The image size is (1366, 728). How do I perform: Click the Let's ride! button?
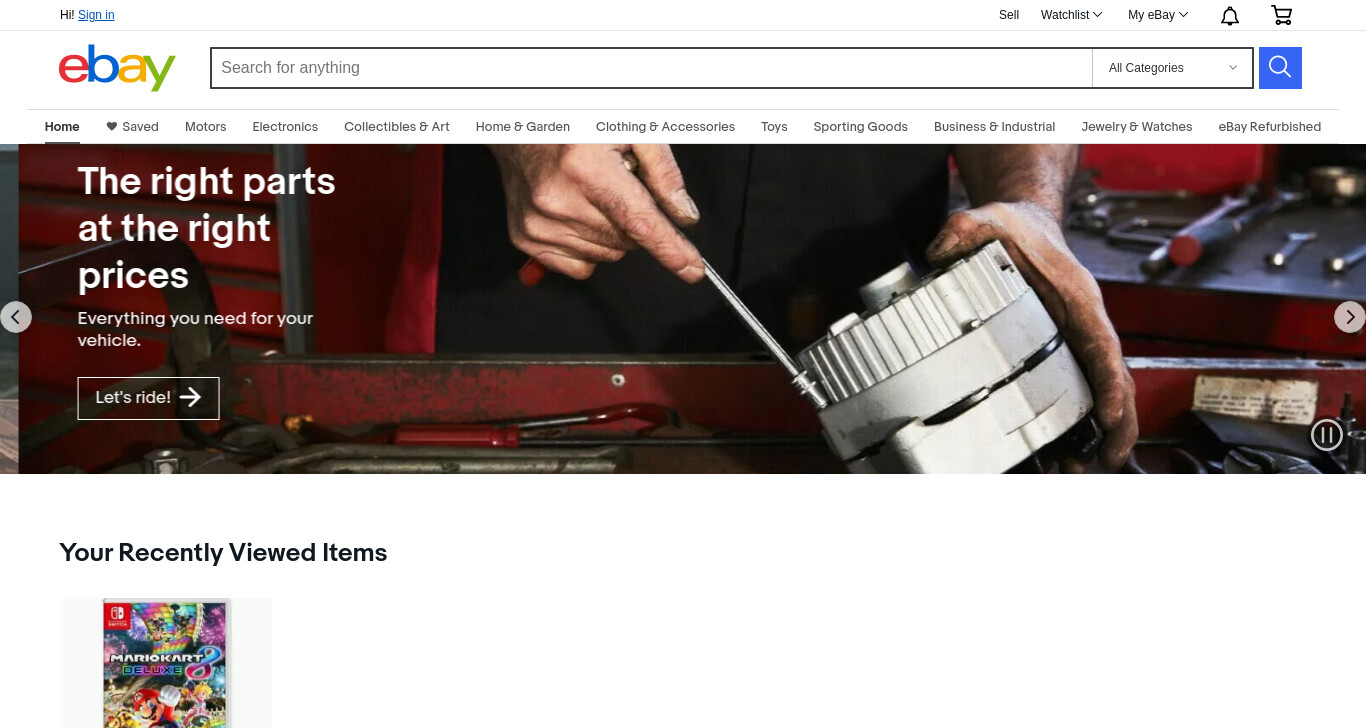[x=148, y=398]
